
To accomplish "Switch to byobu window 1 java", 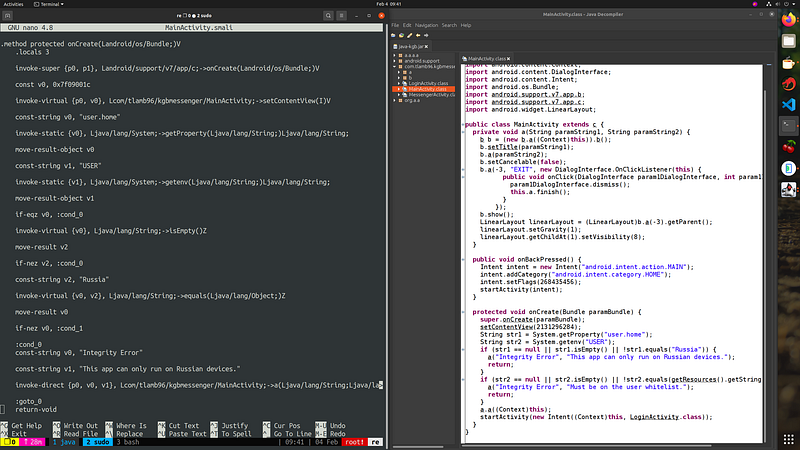I will coord(64,442).
